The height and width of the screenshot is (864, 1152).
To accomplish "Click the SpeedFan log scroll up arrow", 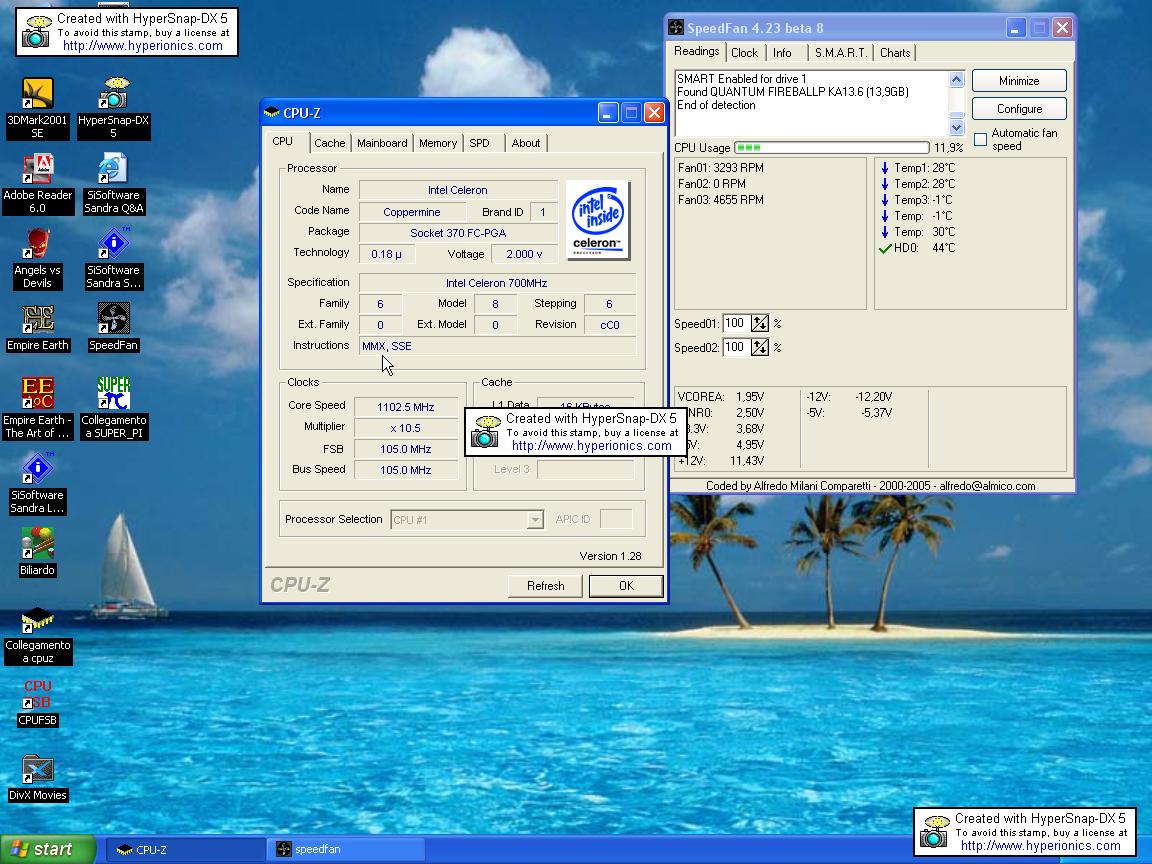I will click(956, 79).
